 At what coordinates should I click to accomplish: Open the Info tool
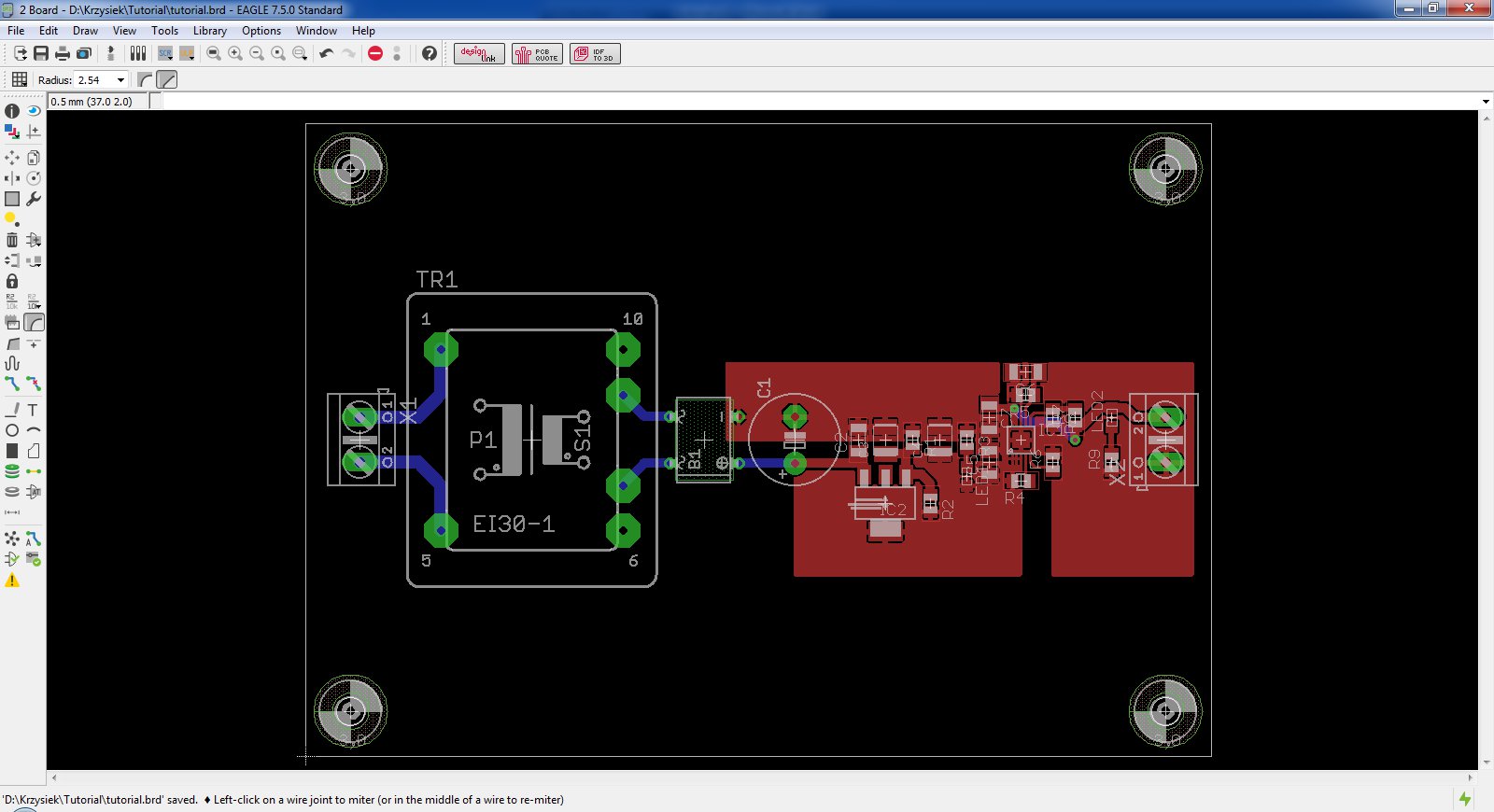(12, 111)
